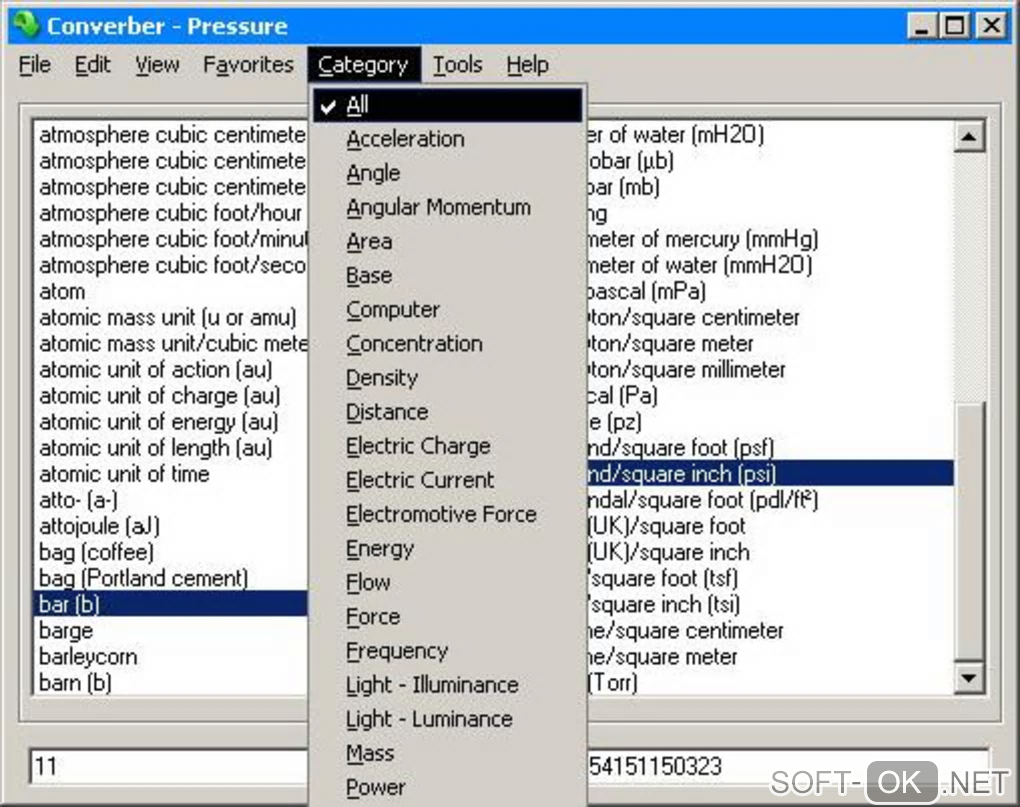
Task: Select 'bag (Portland cement)' unit
Action: pyautogui.click(x=170, y=578)
